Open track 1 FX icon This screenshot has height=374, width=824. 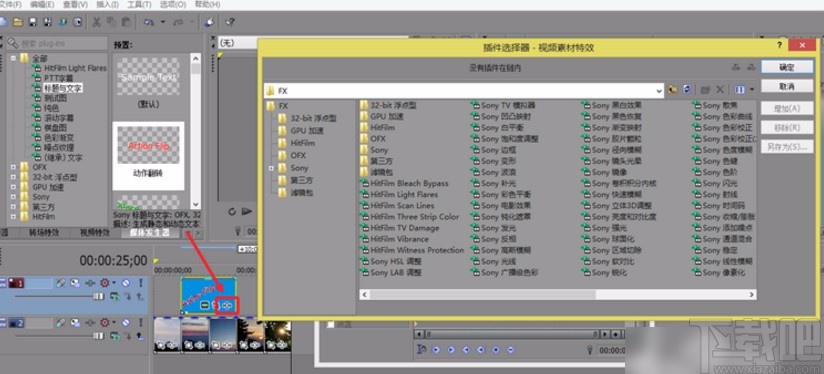90,283
